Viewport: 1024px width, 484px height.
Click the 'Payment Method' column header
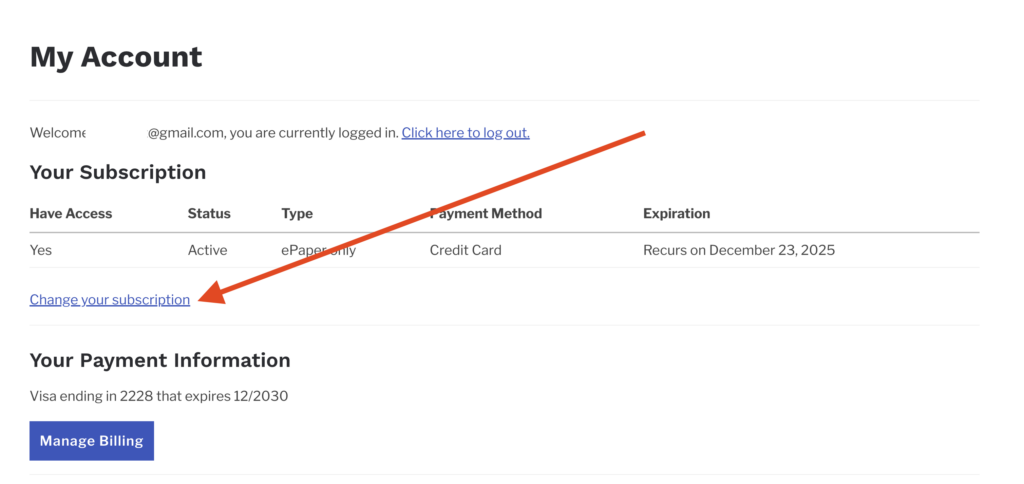[x=486, y=214]
